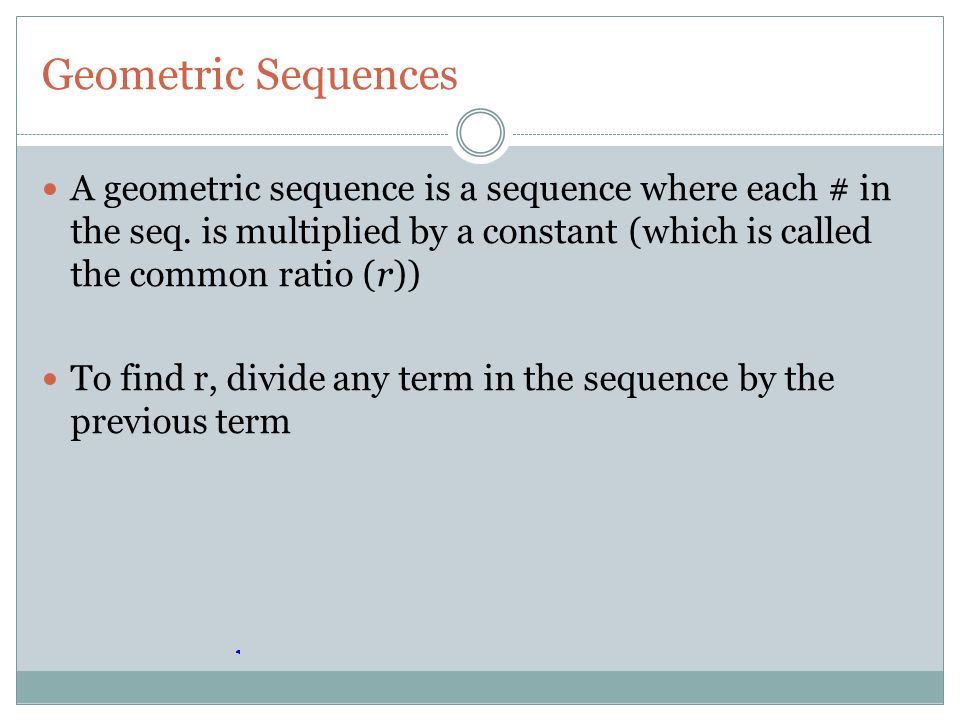Click the word 'divide' in the second bullet

[276, 378]
